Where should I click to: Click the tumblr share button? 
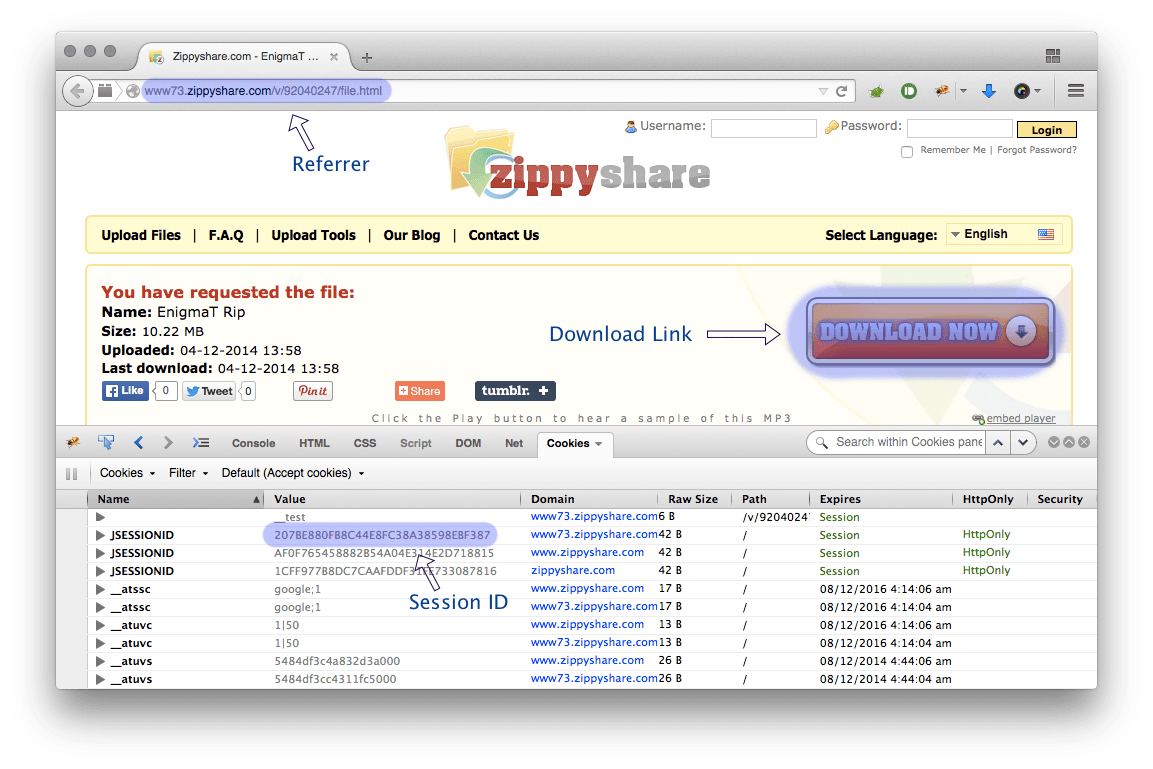[515, 391]
